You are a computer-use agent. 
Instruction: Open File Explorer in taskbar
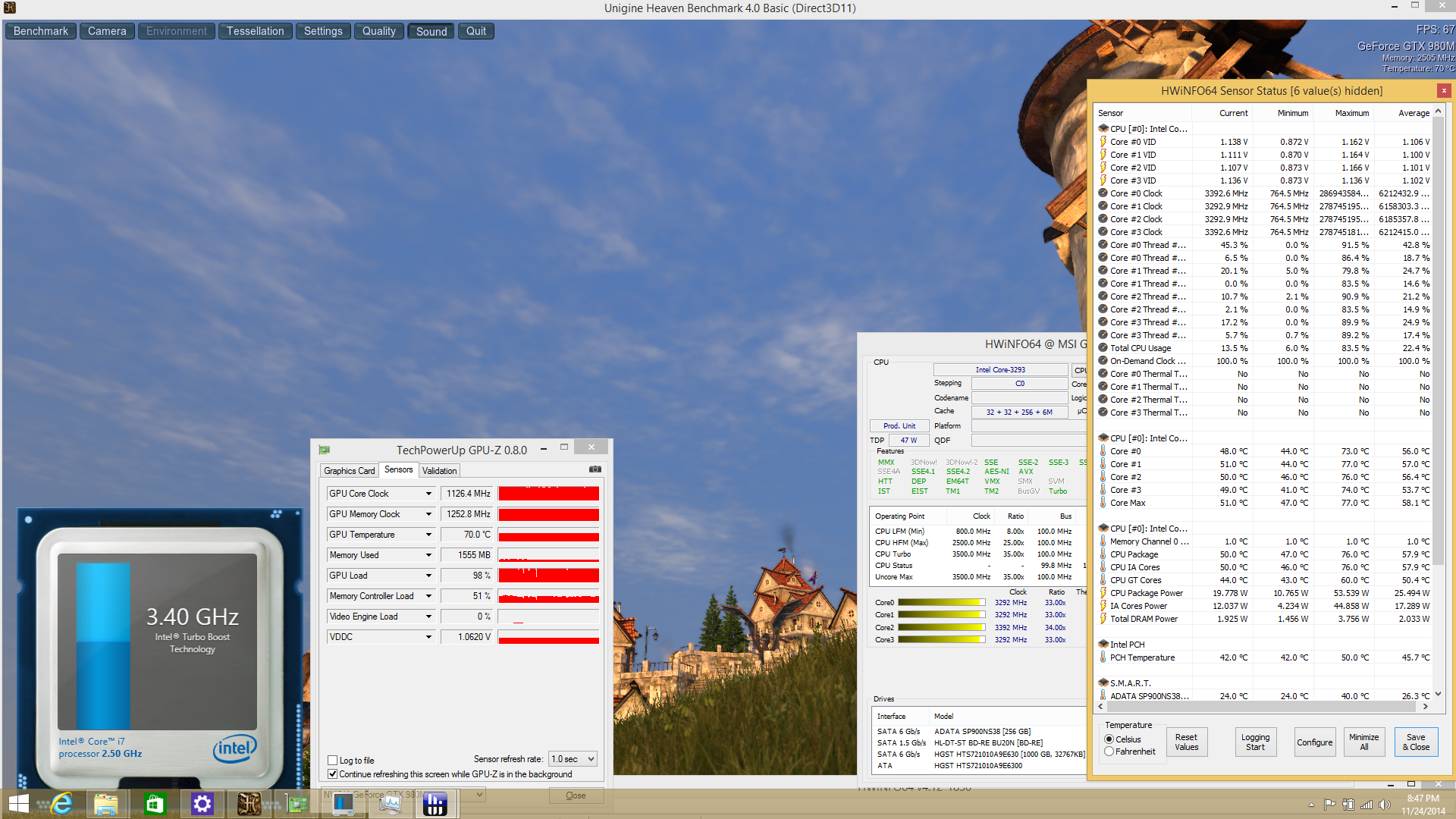click(106, 804)
